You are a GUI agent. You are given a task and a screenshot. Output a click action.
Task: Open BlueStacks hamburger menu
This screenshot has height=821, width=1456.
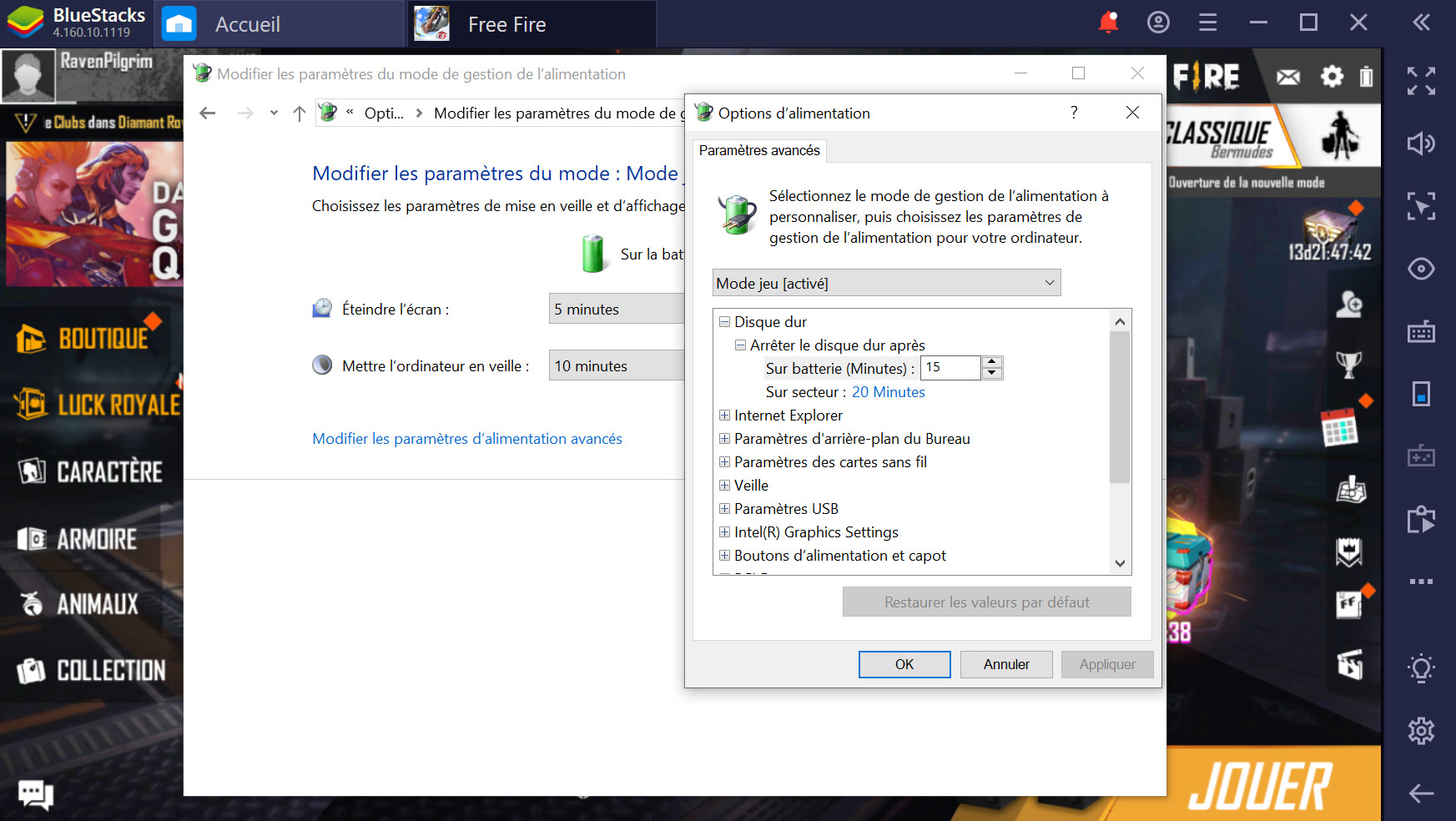coord(1207,23)
